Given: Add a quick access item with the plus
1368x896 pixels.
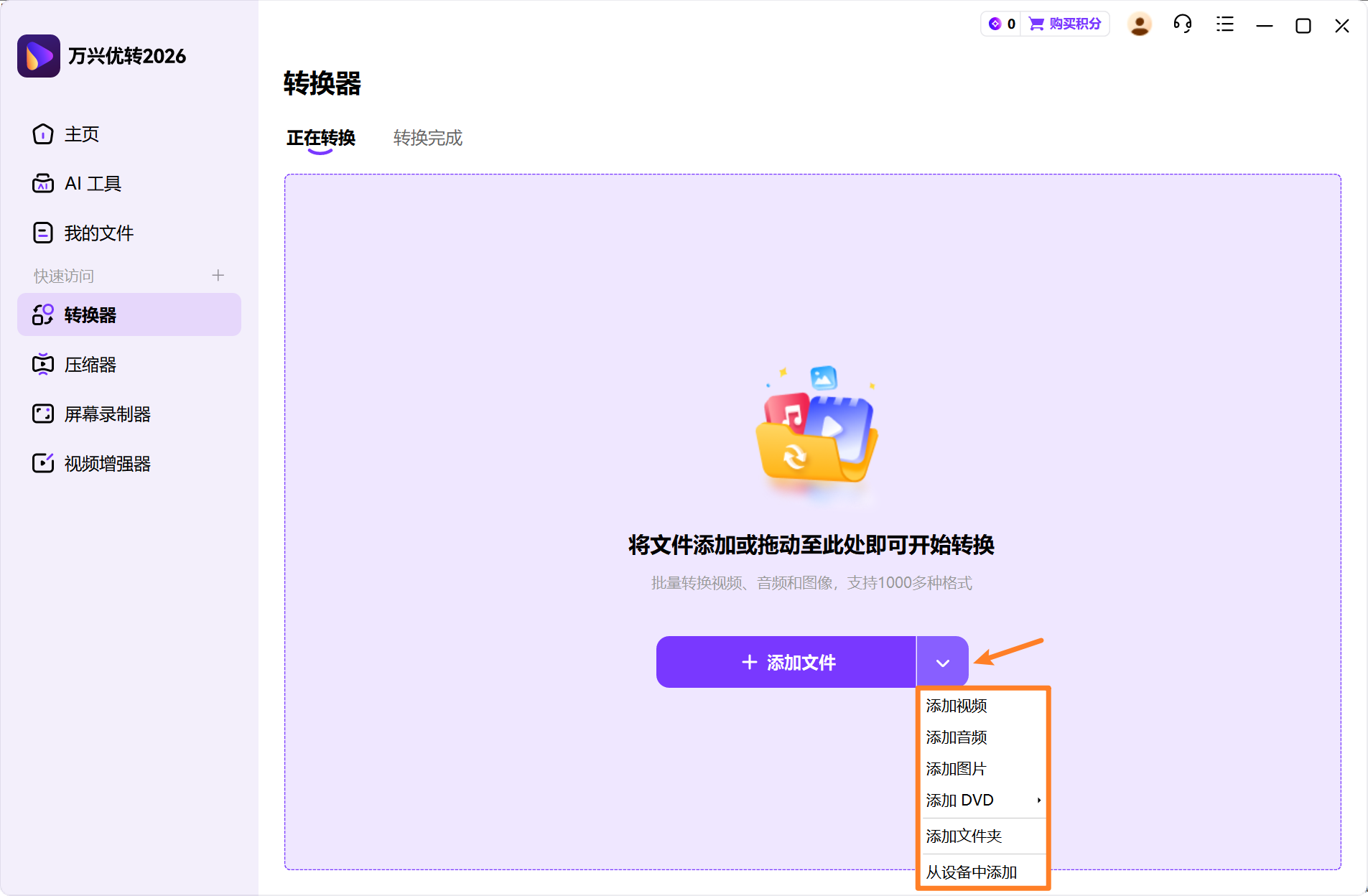Looking at the screenshot, I should [x=218, y=275].
